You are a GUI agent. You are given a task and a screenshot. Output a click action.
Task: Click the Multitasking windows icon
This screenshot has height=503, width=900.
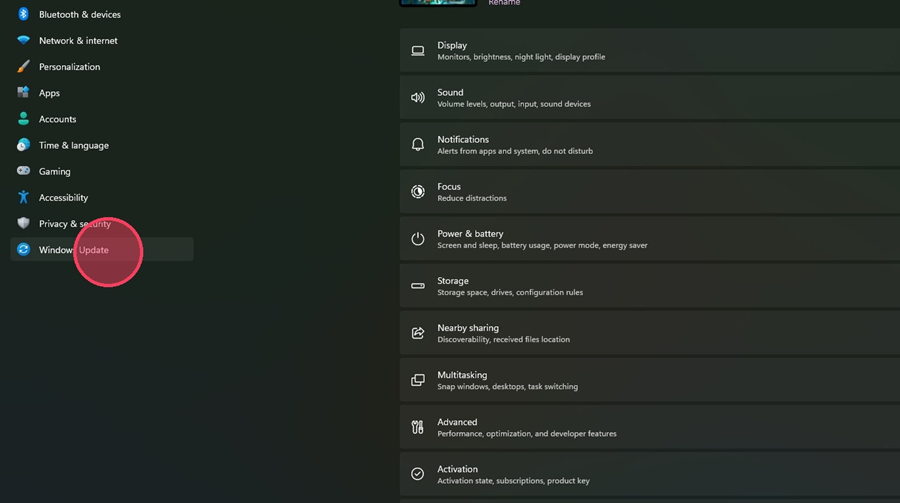tap(418, 380)
